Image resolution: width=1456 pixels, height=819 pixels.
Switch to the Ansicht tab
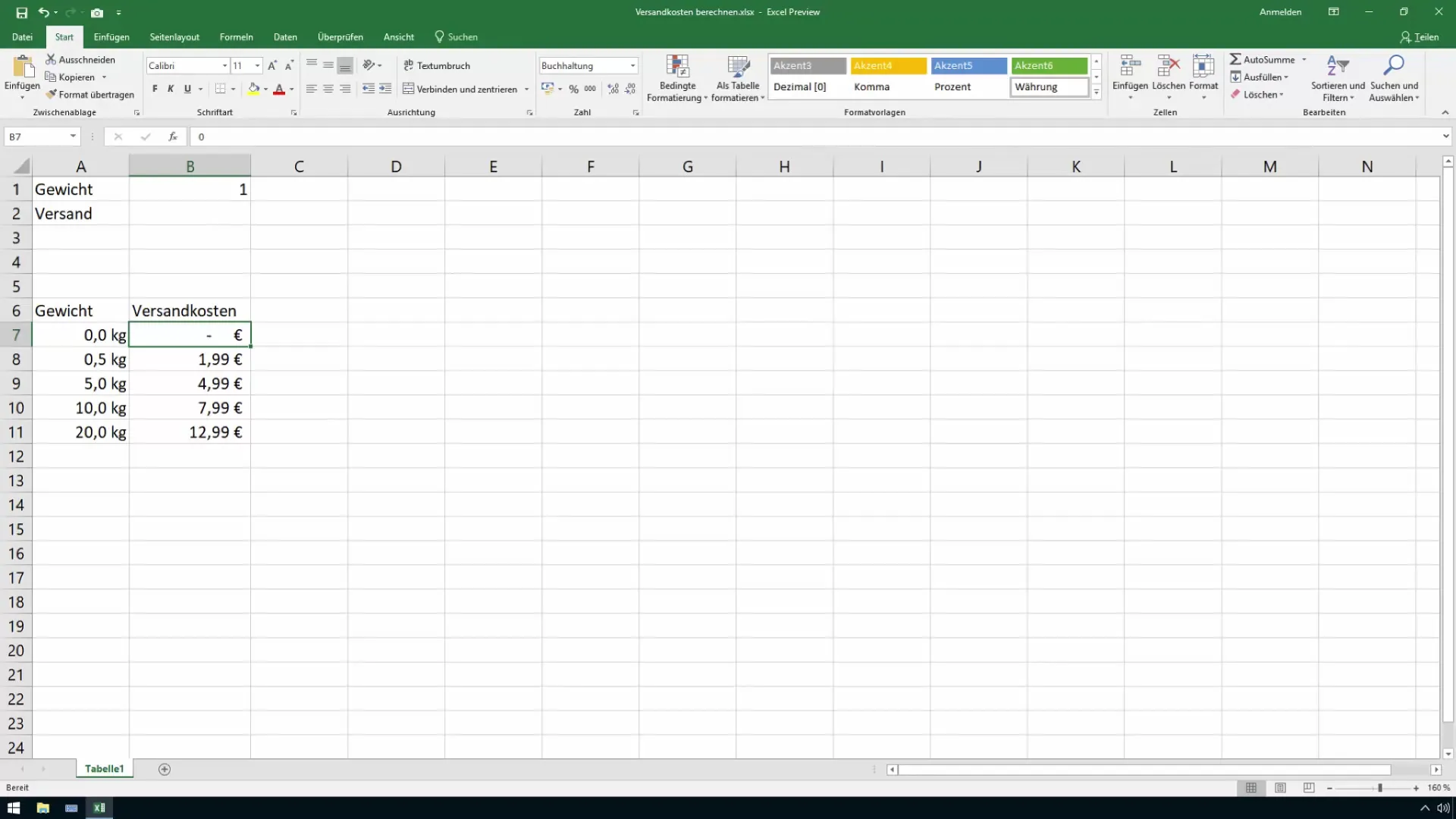click(x=399, y=36)
